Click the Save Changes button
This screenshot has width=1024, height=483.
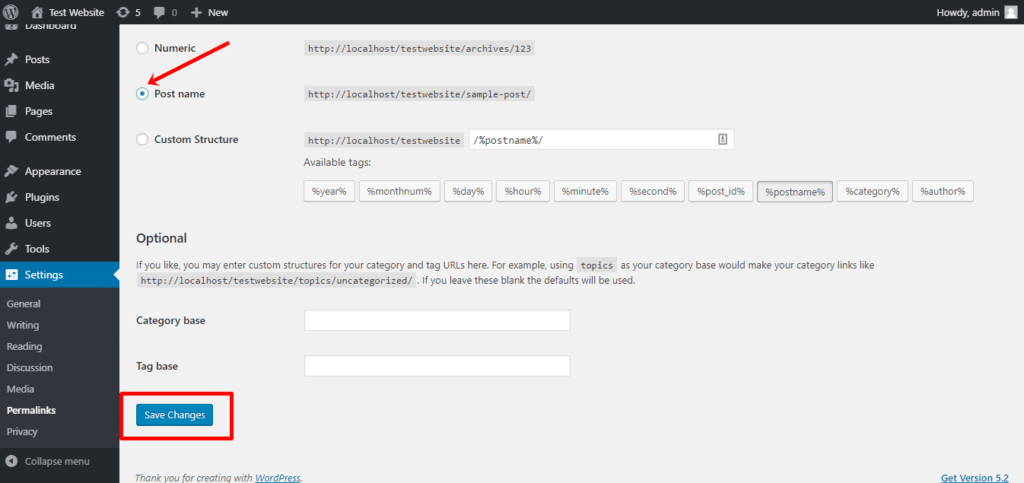(174, 415)
